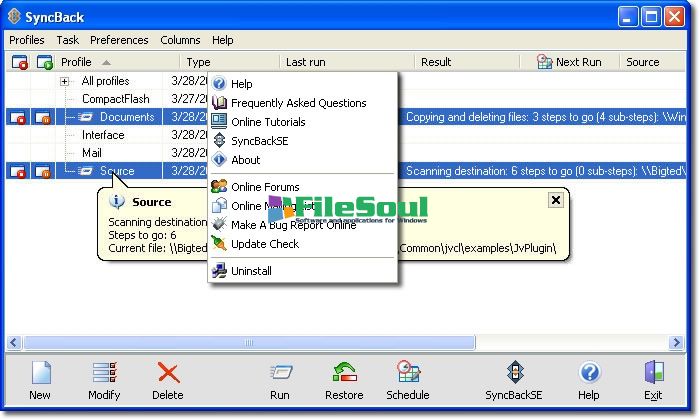Close the Source balloon tooltip
Screen dimensions: 699x419
pos(556,200)
